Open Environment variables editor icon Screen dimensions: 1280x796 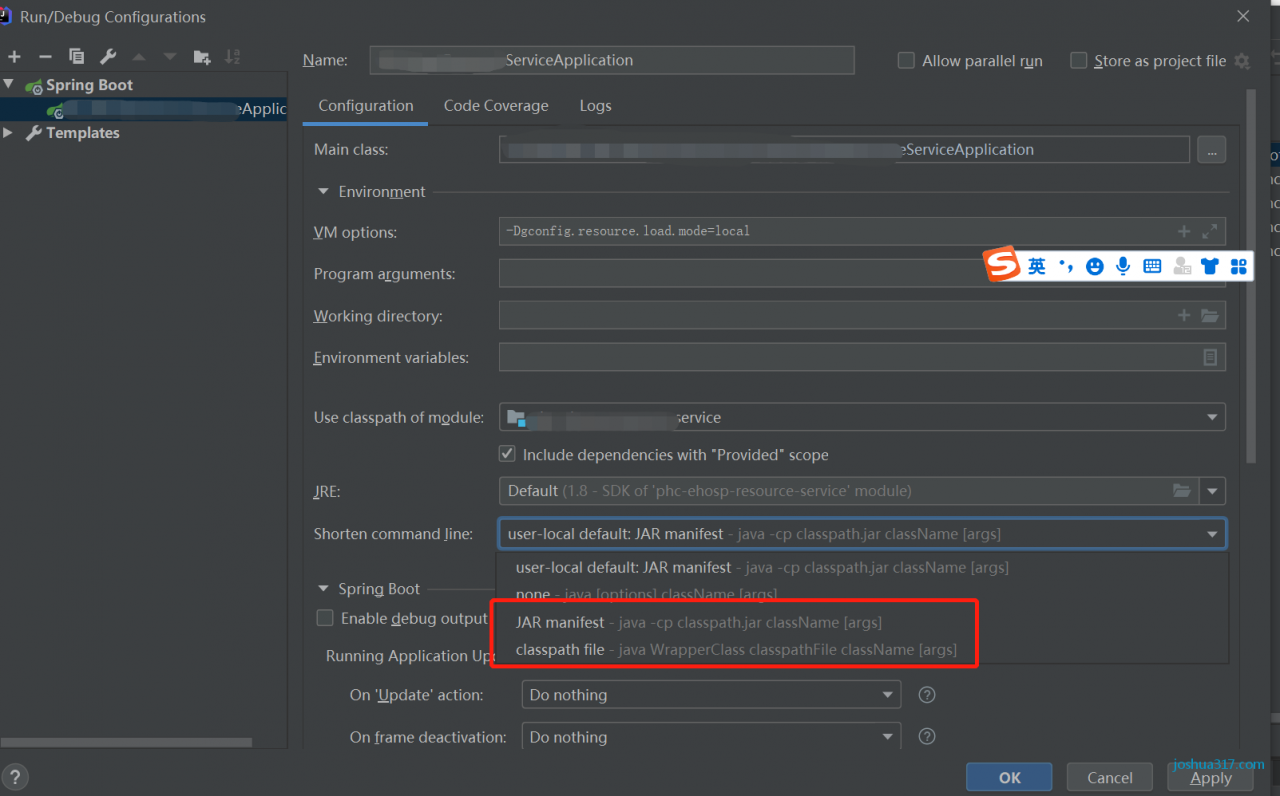pos(1210,357)
